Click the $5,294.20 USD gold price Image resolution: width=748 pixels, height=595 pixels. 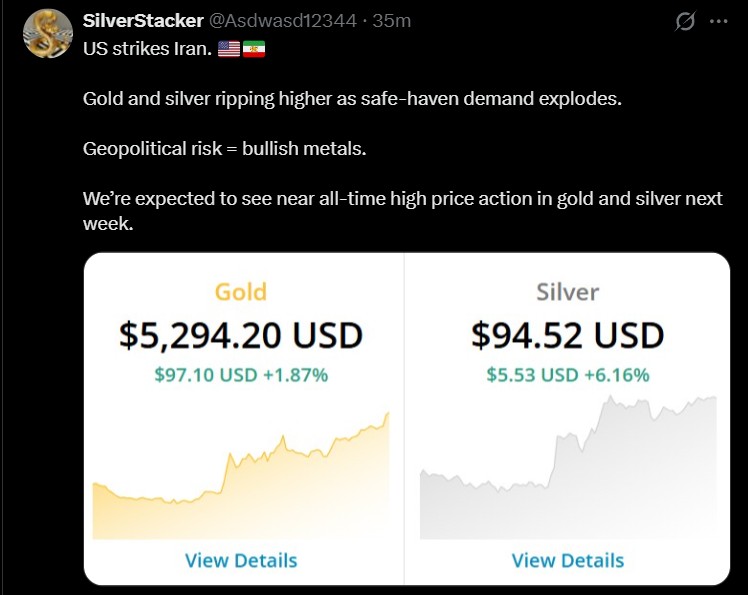click(241, 335)
